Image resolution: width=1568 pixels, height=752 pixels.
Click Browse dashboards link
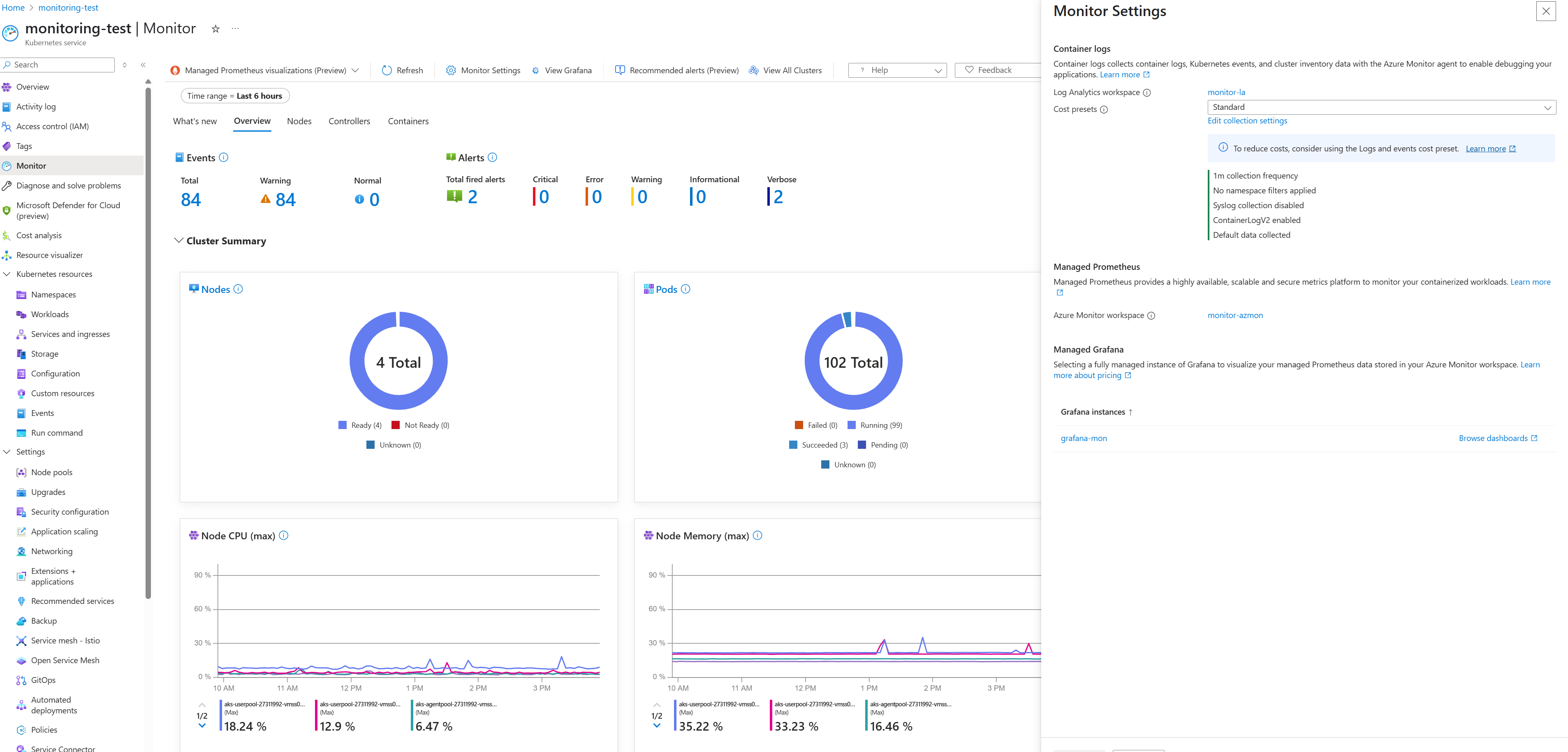1497,439
